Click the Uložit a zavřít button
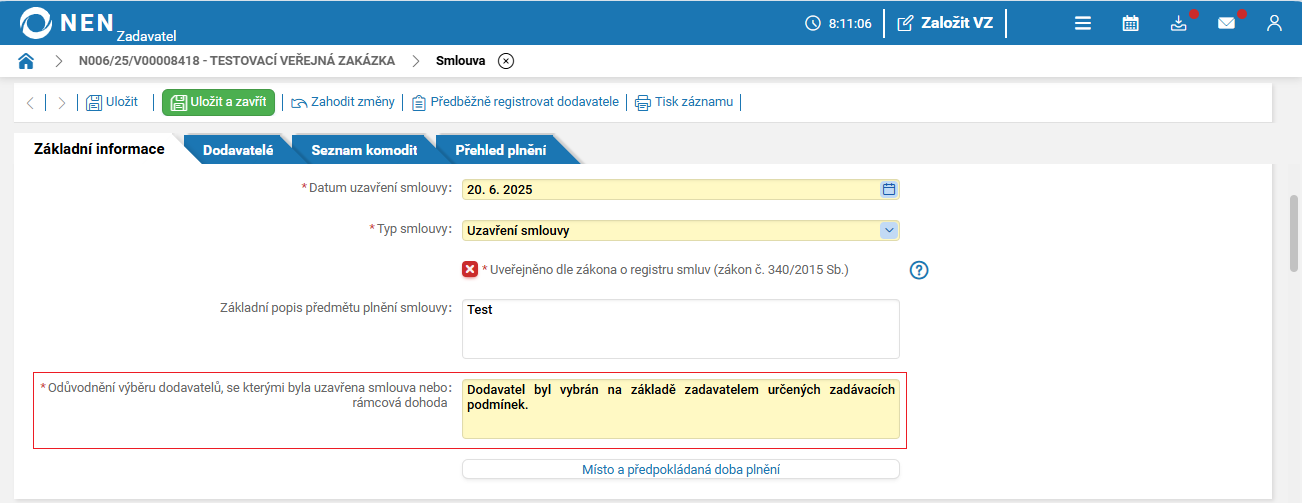The height and width of the screenshot is (503, 1302). [x=218, y=102]
